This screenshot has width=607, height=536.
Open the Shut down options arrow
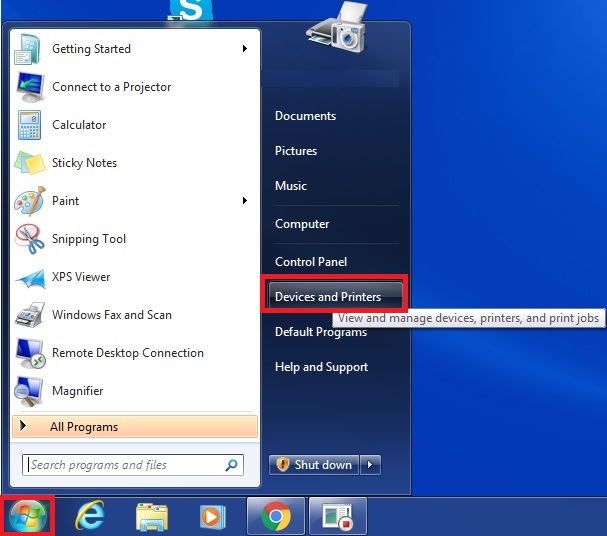(x=371, y=464)
